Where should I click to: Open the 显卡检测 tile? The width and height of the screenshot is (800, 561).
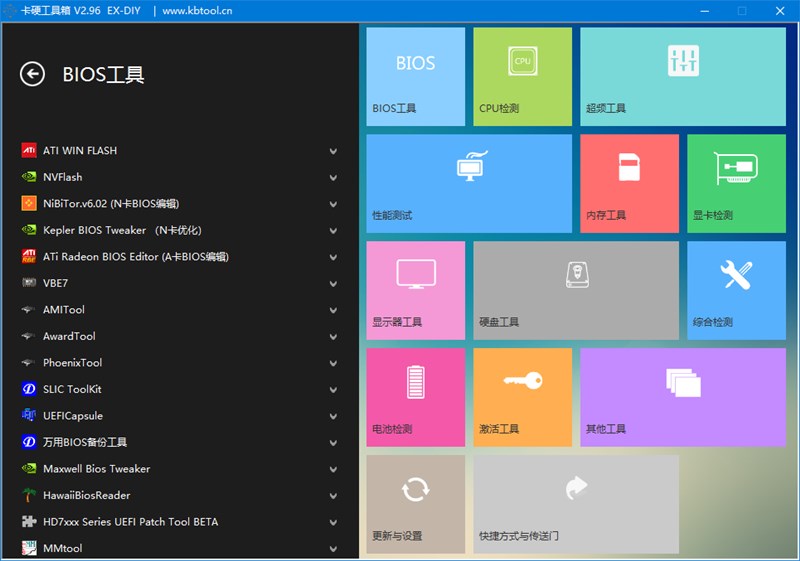(736, 184)
